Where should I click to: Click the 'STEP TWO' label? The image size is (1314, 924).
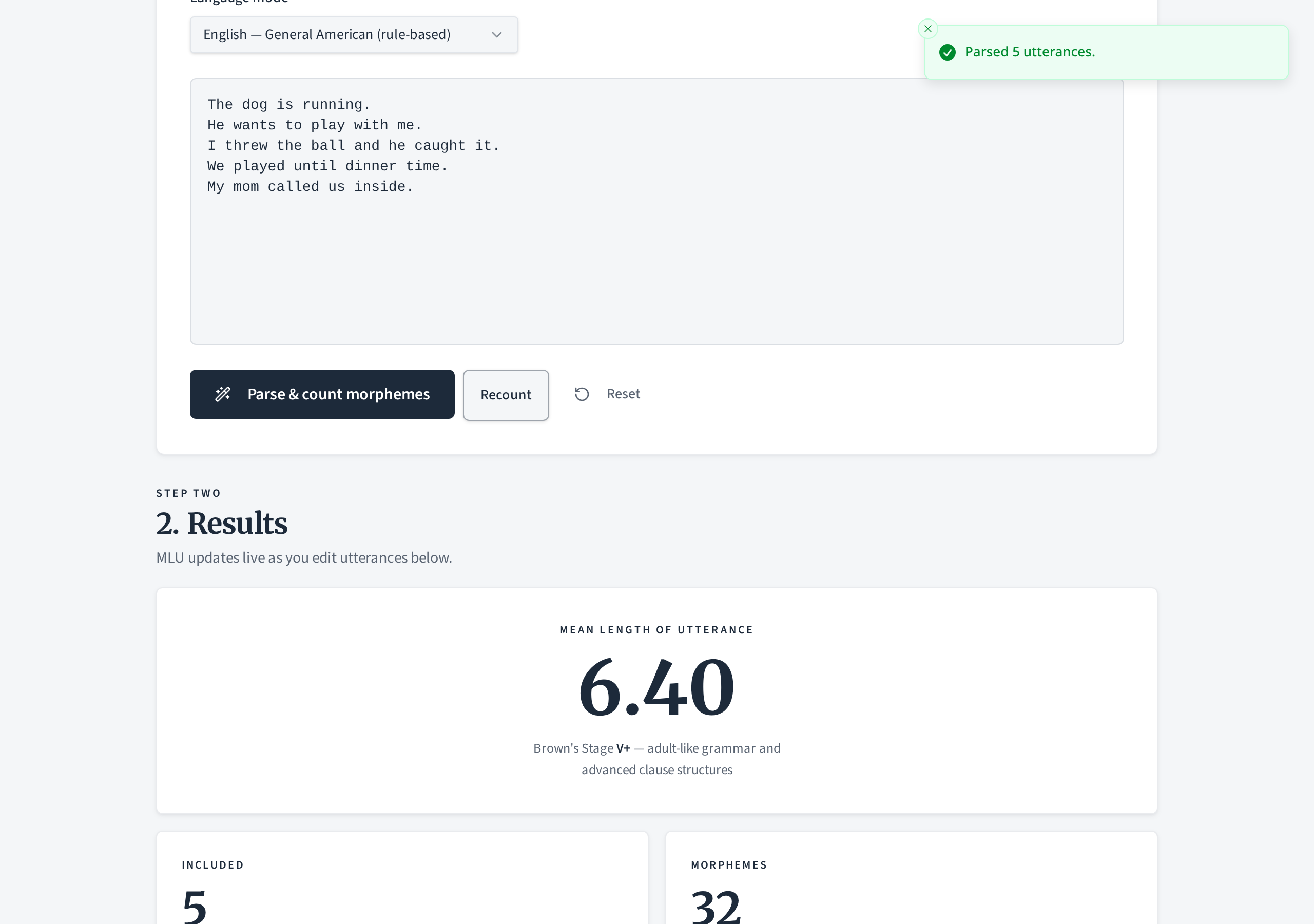click(188, 493)
